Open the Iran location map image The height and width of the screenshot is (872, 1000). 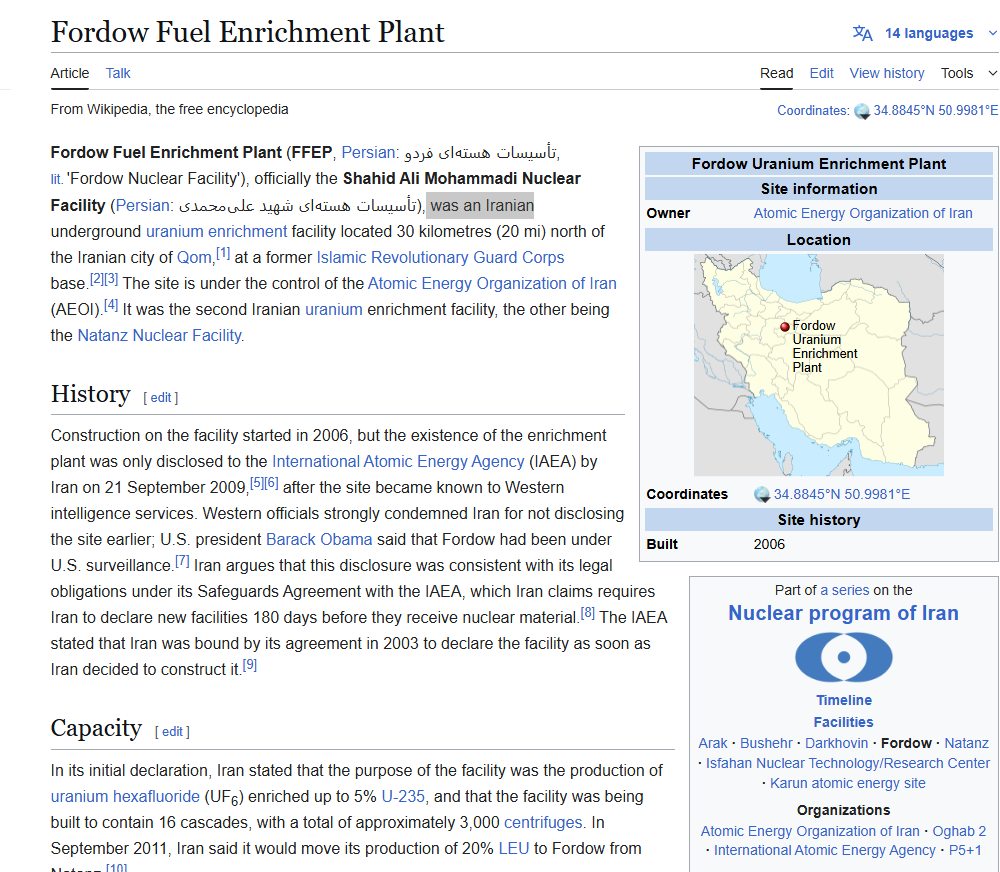tap(818, 365)
